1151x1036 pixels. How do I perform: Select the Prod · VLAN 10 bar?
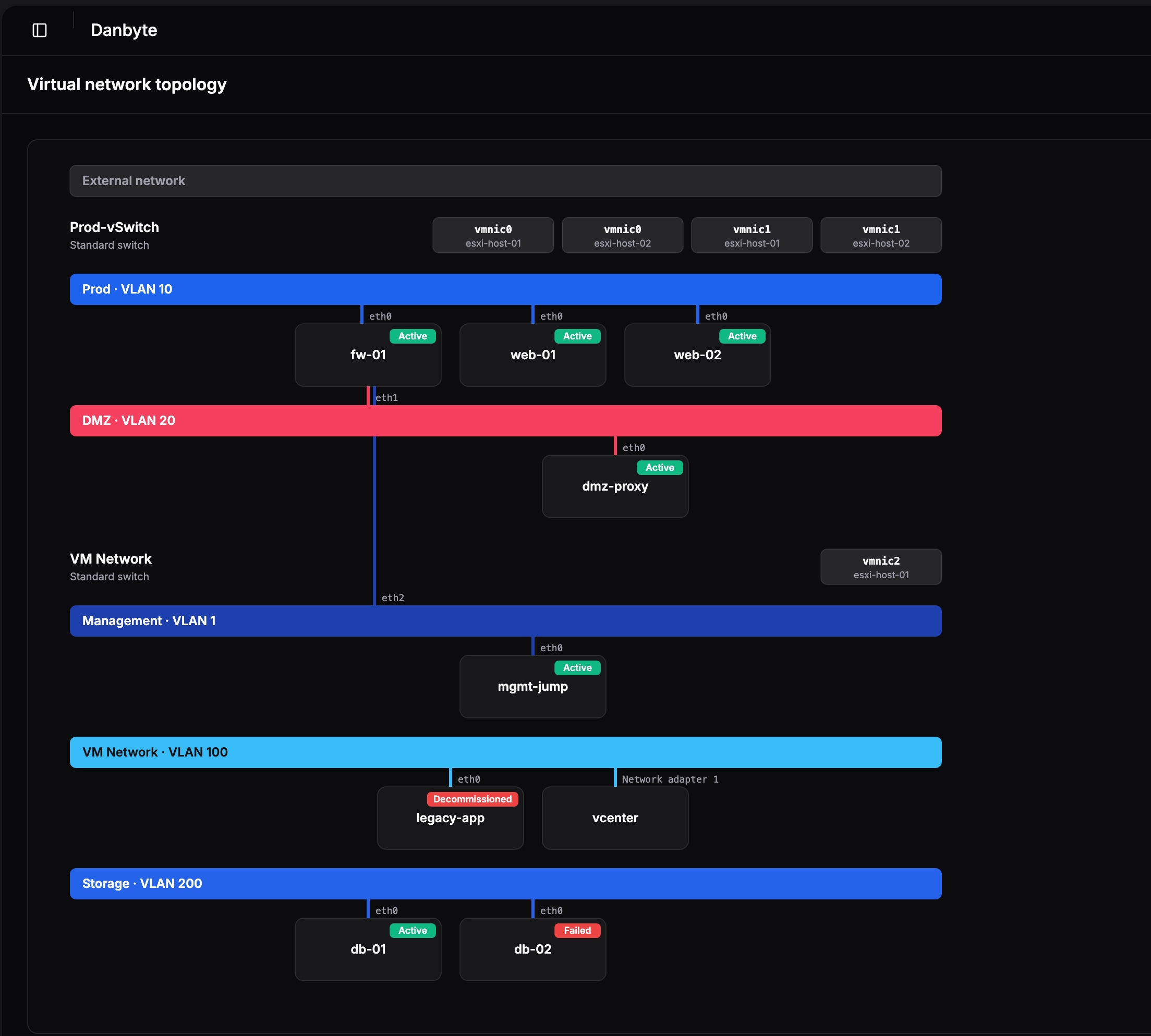[505, 290]
